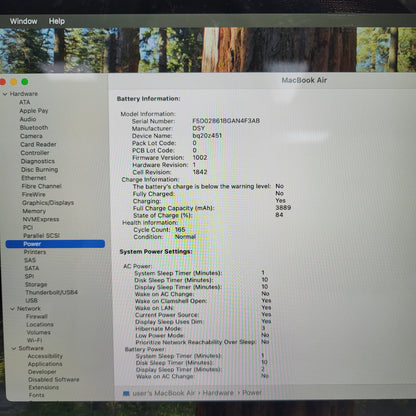Collapse the Network section

[x=13, y=309]
